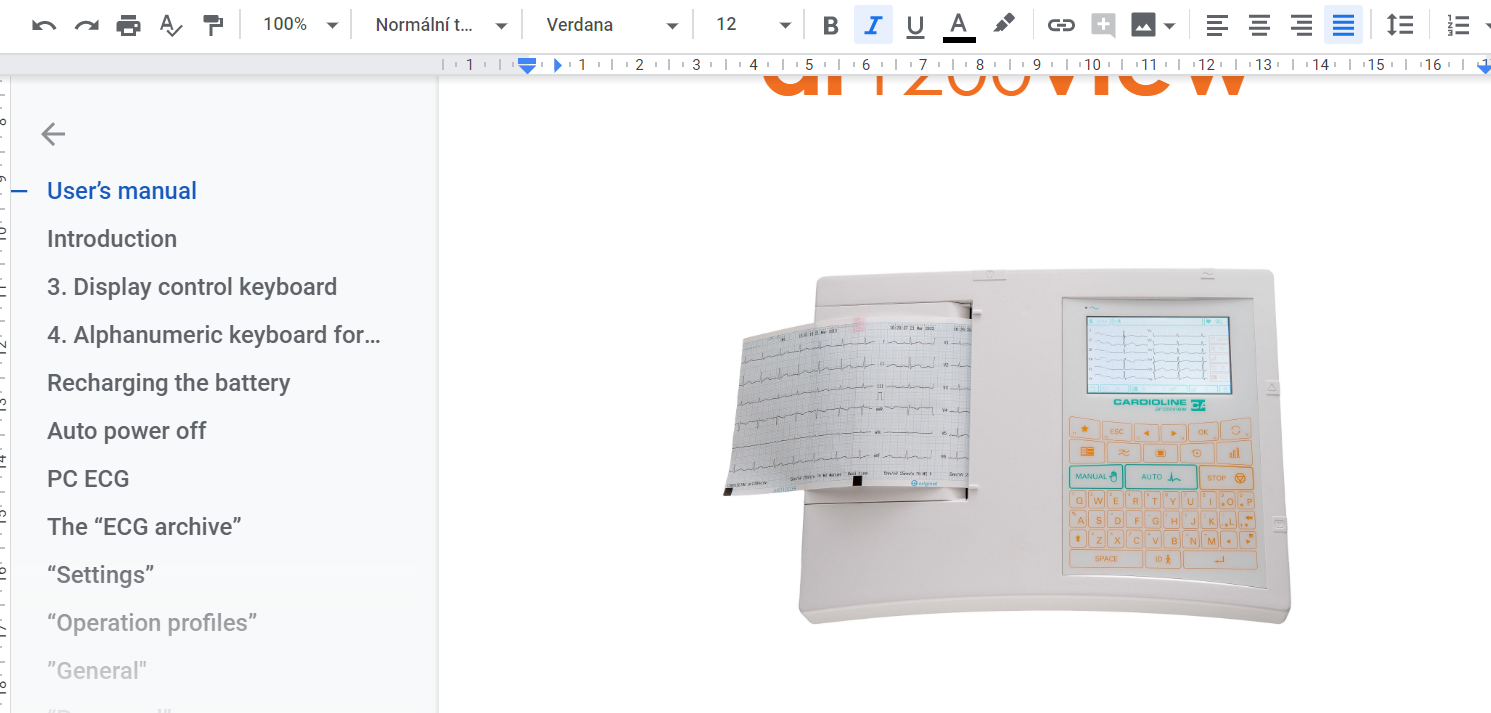Print the document using printer icon
The image size is (1491, 713).
click(128, 25)
